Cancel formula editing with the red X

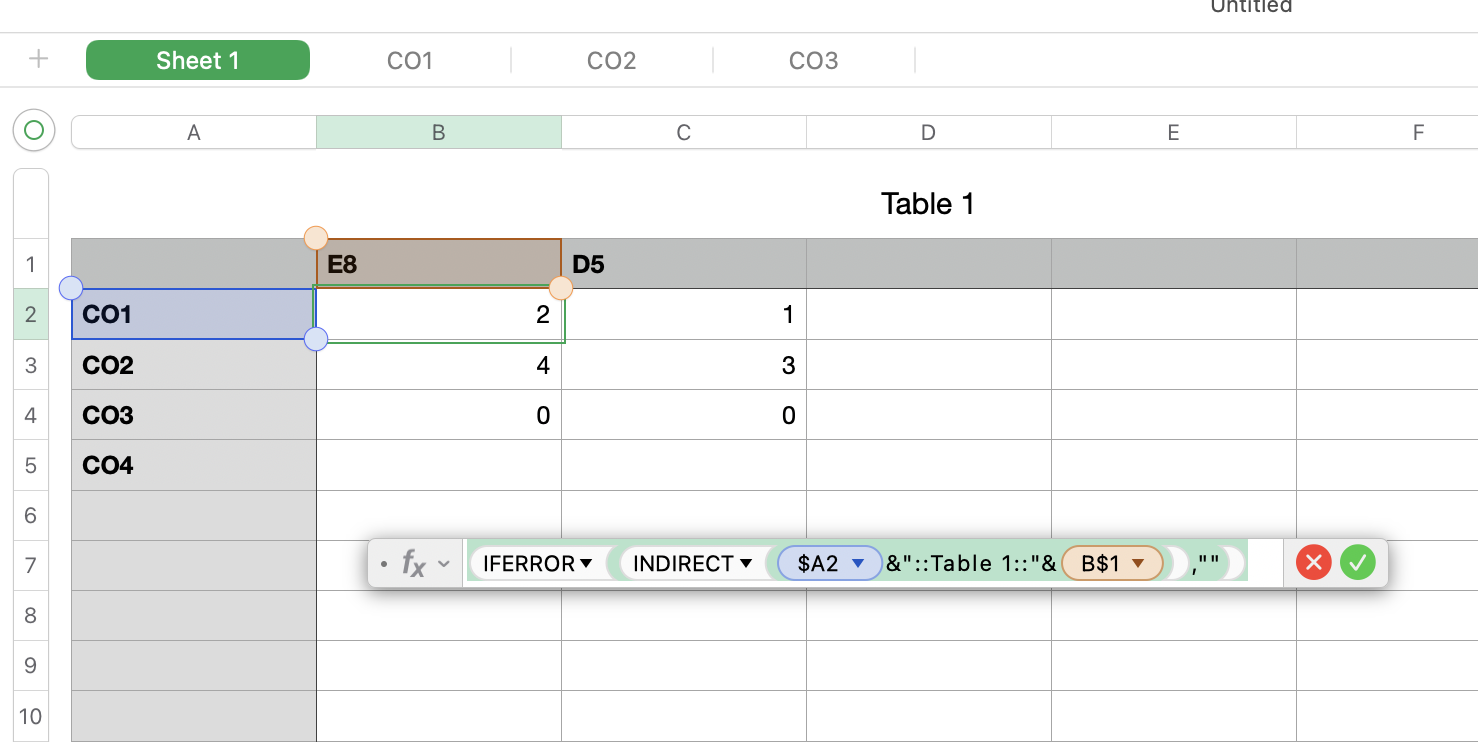coord(1313,563)
